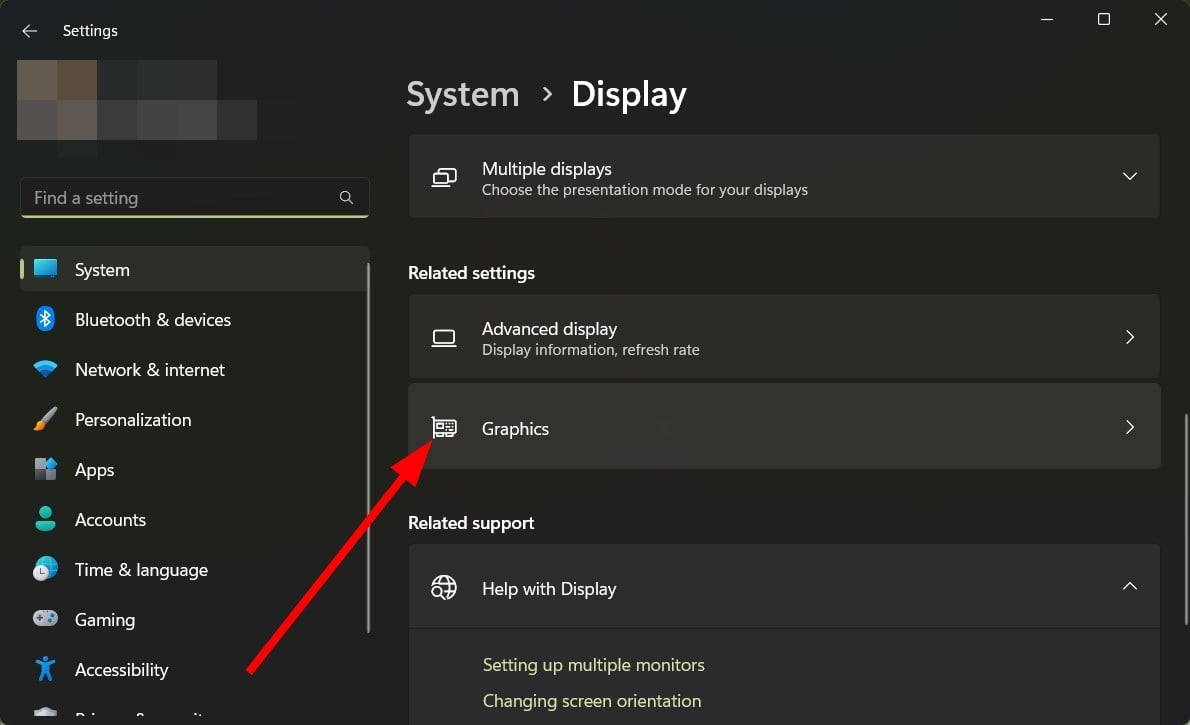Select System in the sidebar
This screenshot has height=725, width=1190.
[102, 270]
